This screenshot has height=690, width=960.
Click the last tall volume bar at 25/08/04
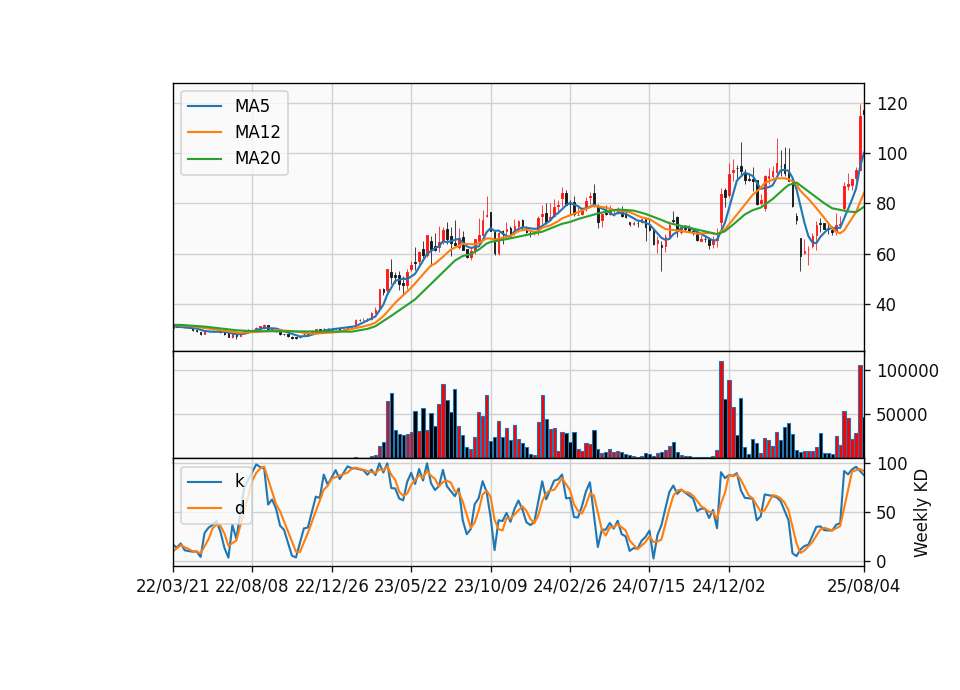pyautogui.click(x=860, y=411)
